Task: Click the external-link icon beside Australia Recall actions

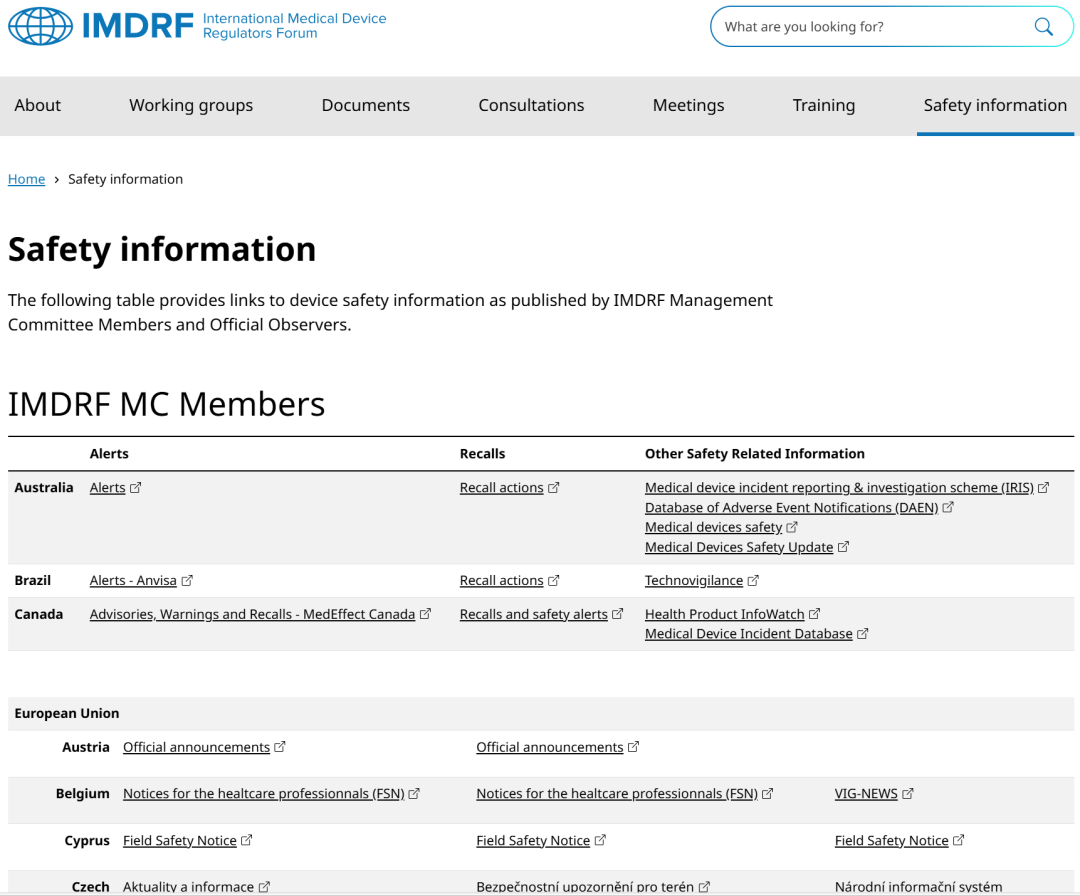Action: [554, 488]
